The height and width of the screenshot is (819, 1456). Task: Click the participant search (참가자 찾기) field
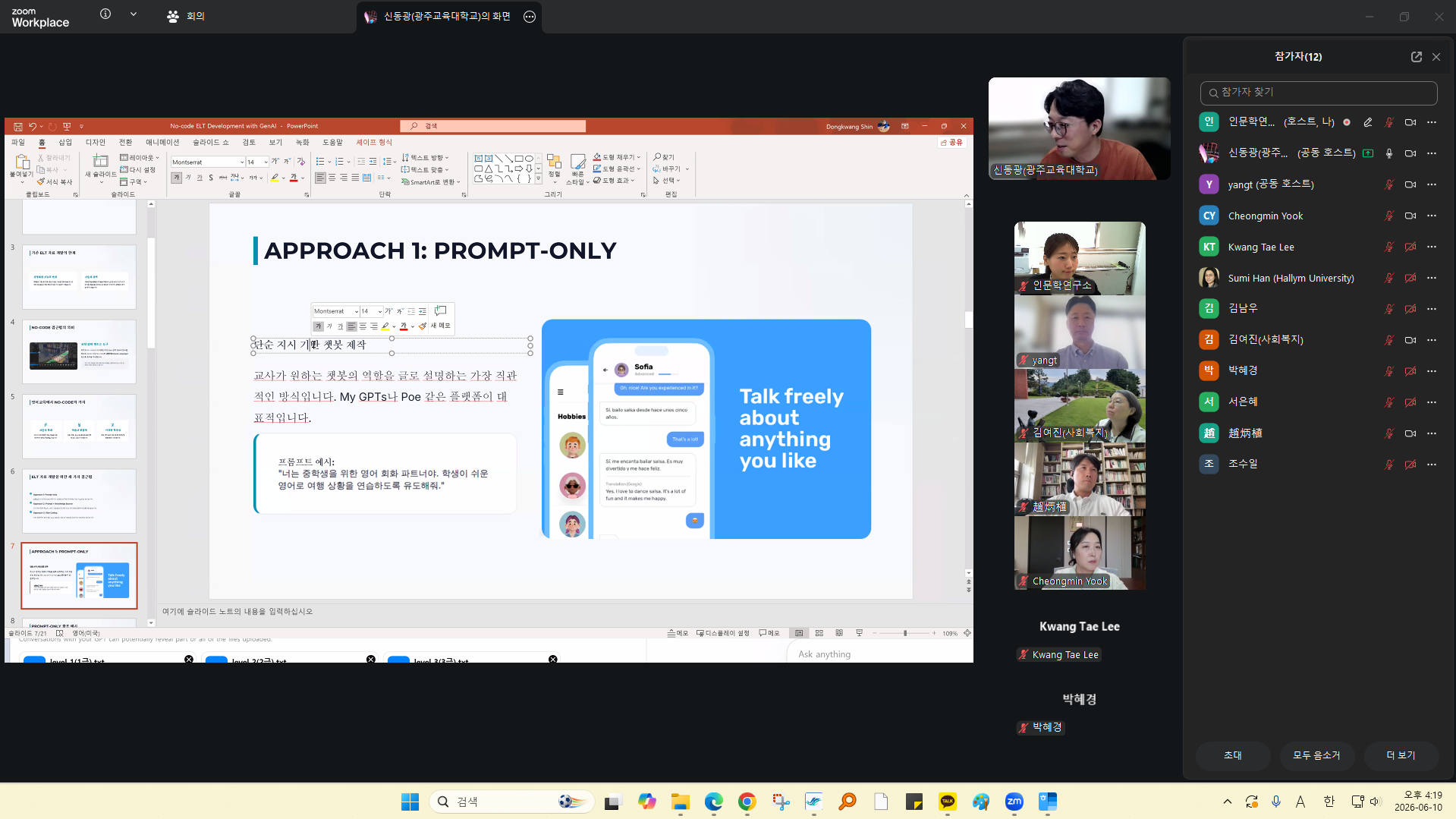click(x=1319, y=93)
